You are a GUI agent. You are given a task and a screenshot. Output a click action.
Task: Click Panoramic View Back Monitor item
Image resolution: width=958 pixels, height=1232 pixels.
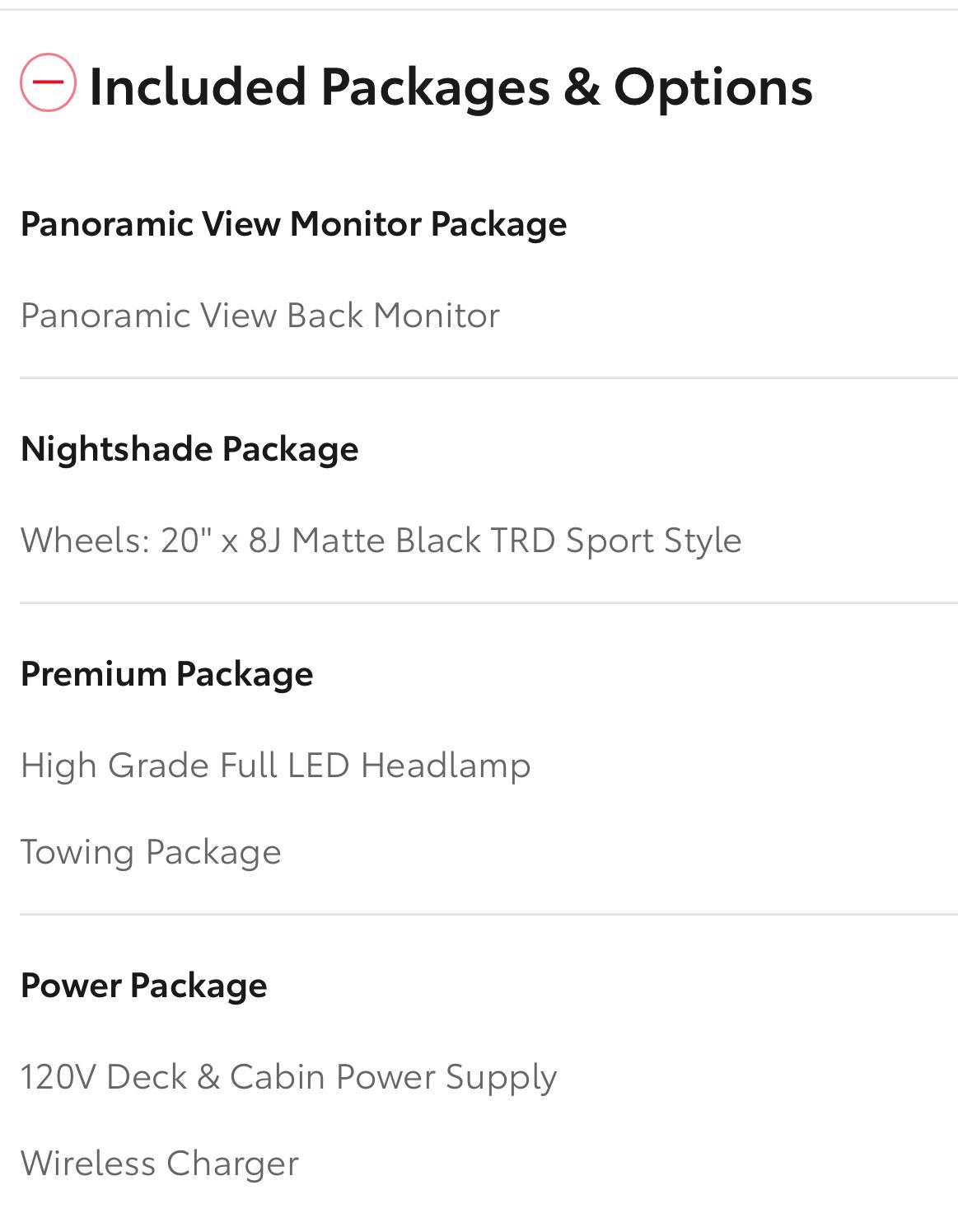pos(260,315)
